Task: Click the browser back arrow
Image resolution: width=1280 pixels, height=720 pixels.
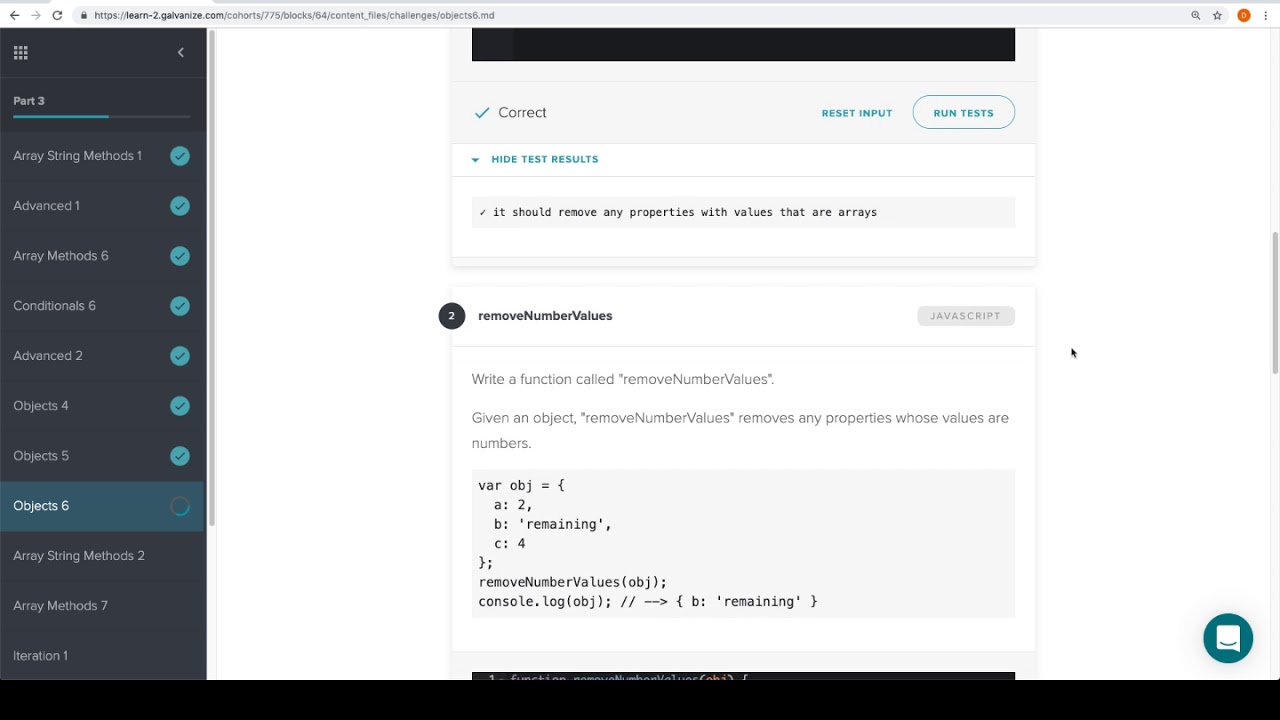Action: tap(14, 15)
